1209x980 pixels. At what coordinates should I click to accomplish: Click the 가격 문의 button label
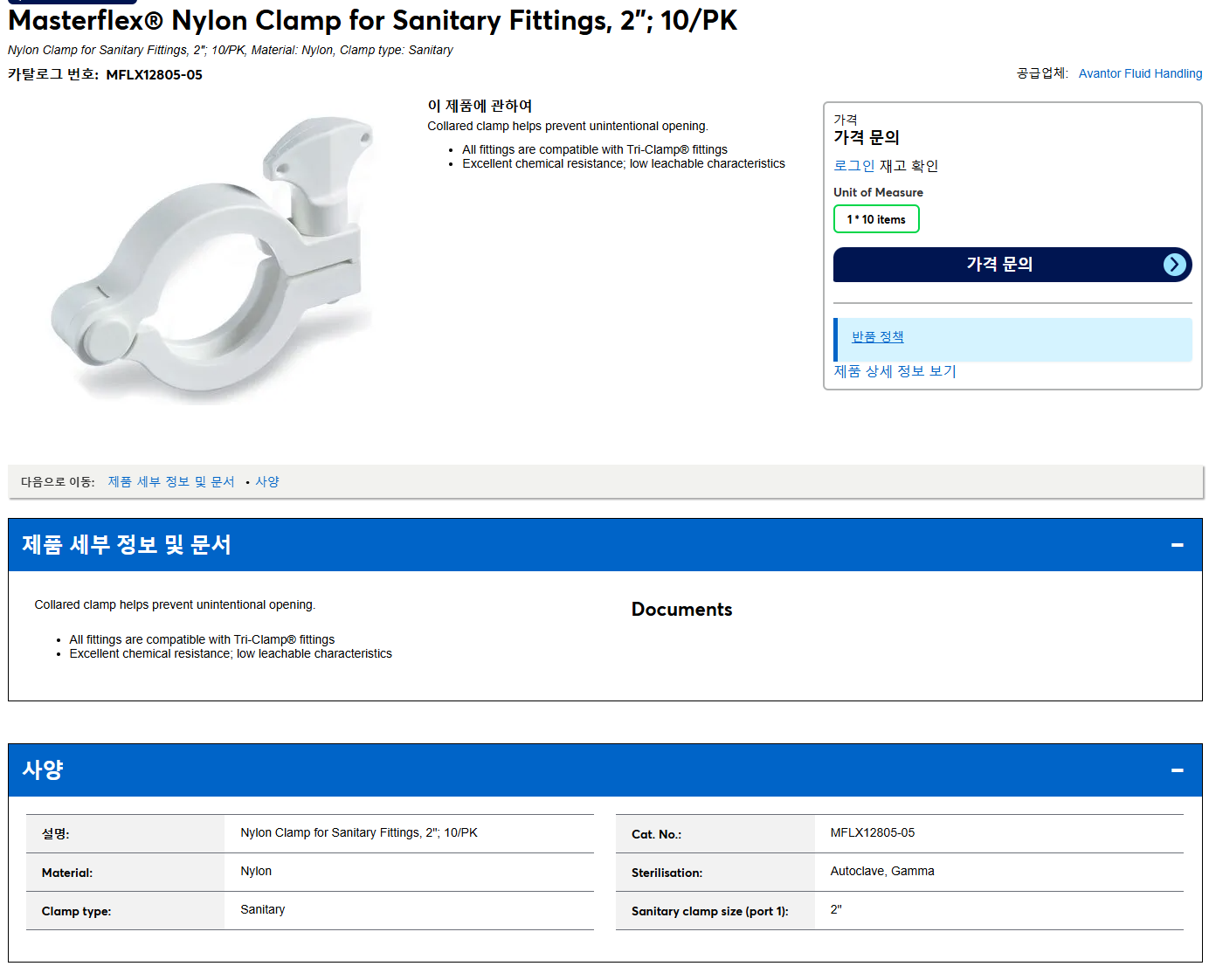(x=999, y=265)
